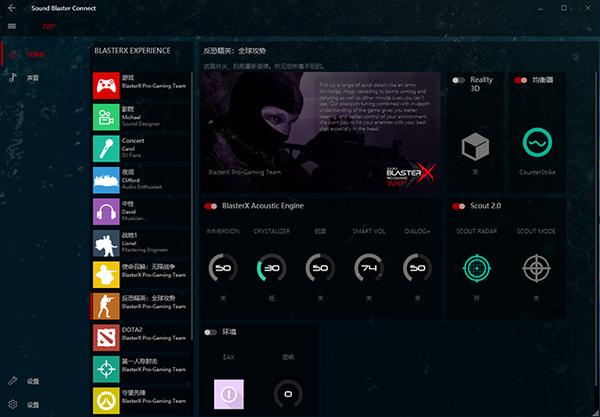
Task: Click the BLASTERX EXPERIENCE heading
Action: (132, 50)
